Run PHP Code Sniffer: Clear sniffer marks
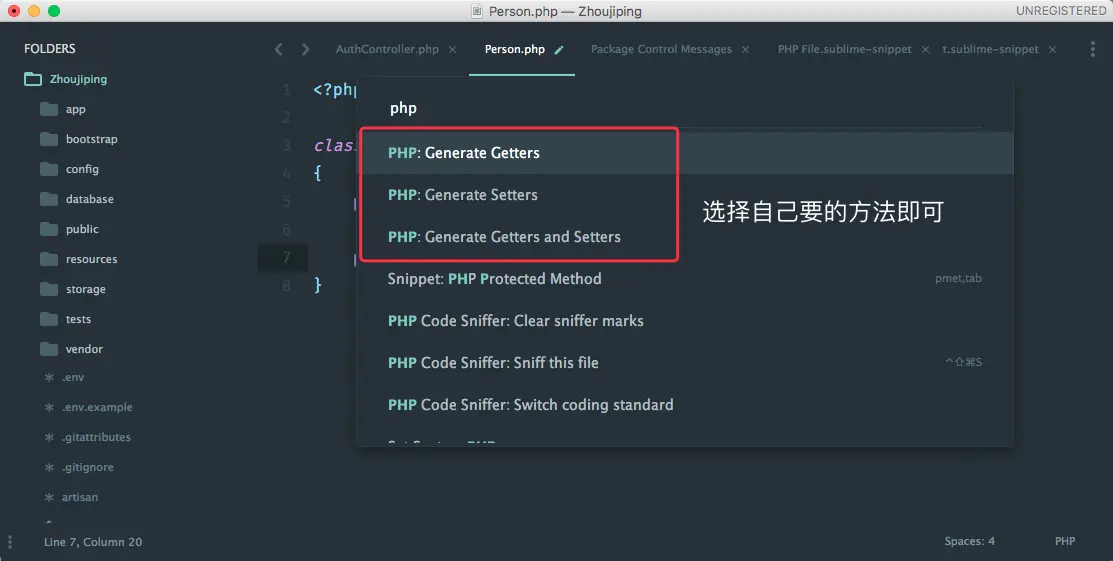Viewport: 1113px width, 561px height. pyautogui.click(x=685, y=320)
